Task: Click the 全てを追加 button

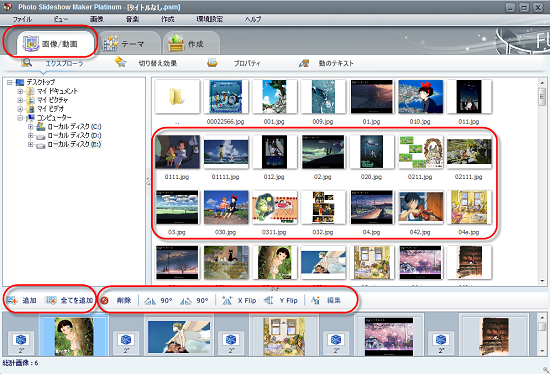Action: pos(69,300)
